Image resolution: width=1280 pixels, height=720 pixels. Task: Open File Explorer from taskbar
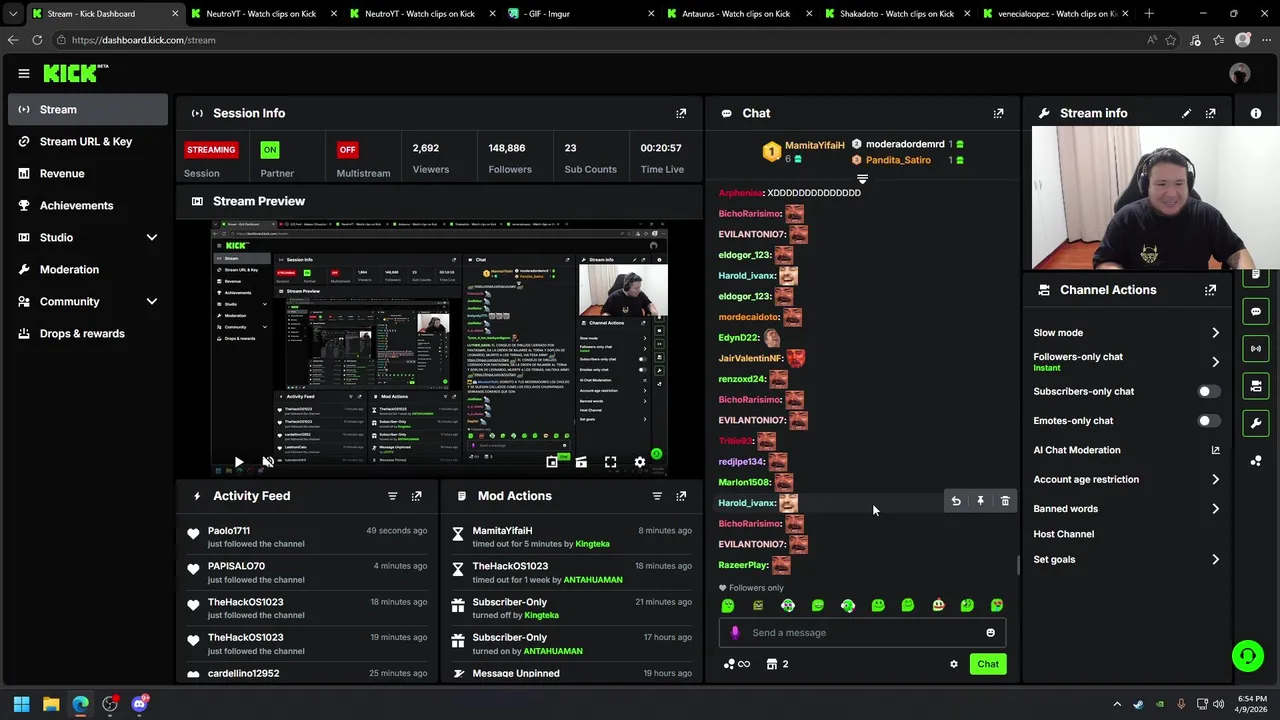coord(51,704)
